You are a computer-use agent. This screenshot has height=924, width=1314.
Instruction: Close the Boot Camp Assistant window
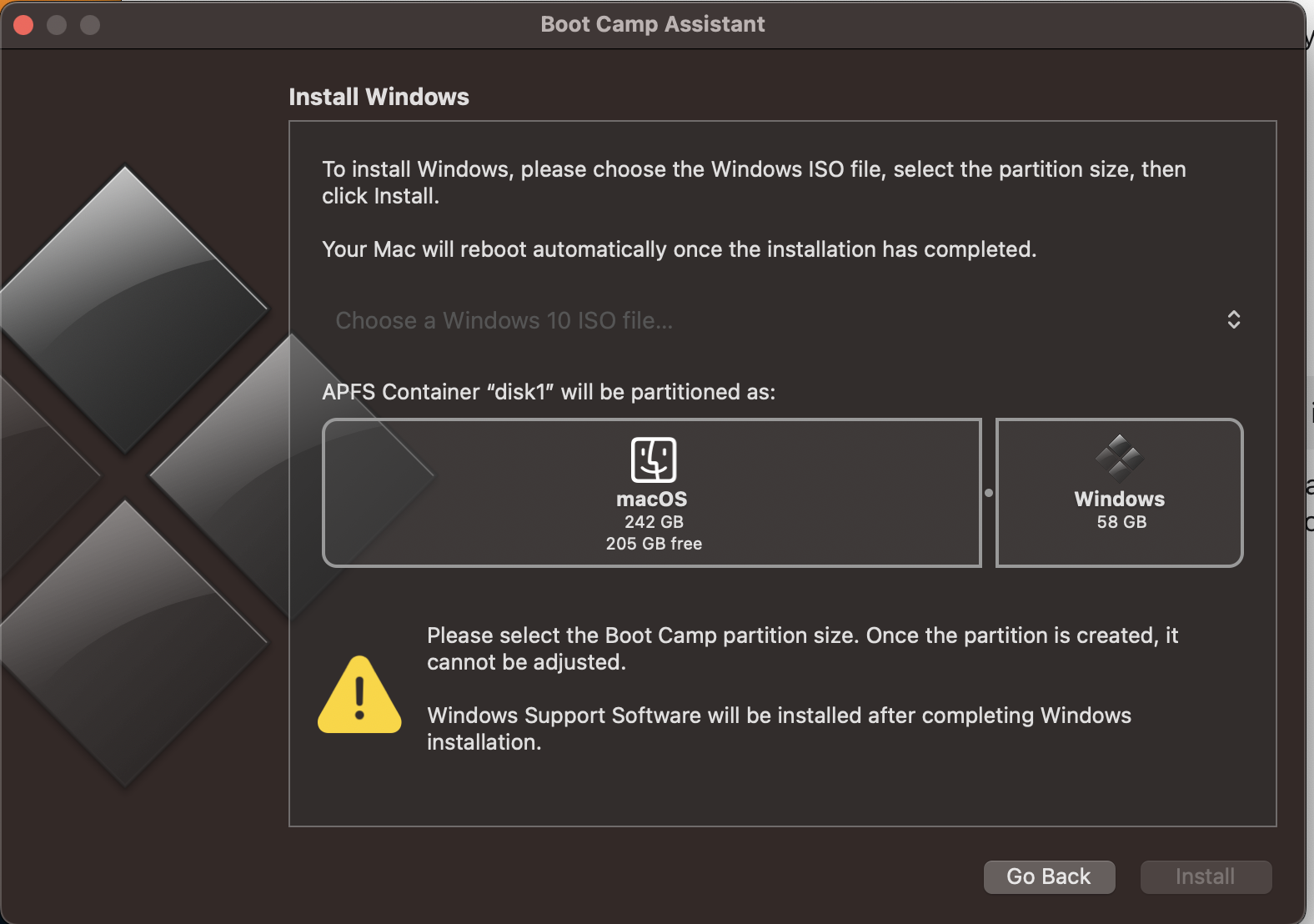(x=24, y=25)
